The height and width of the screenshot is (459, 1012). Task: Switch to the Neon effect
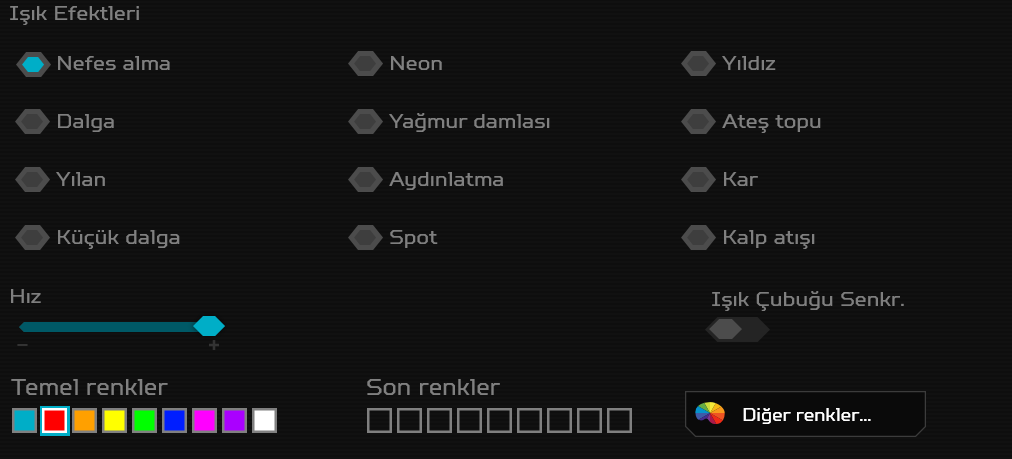(366, 64)
